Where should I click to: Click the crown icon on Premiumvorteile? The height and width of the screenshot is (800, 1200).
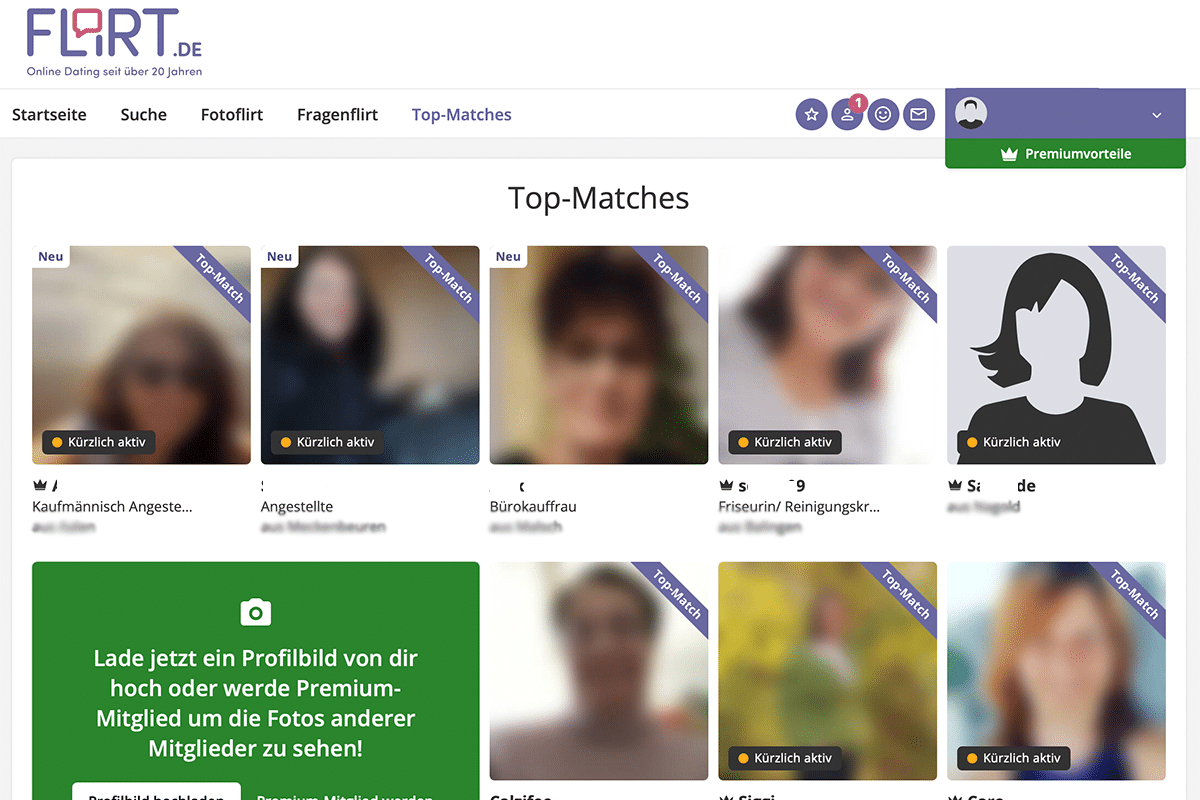[x=1009, y=155]
